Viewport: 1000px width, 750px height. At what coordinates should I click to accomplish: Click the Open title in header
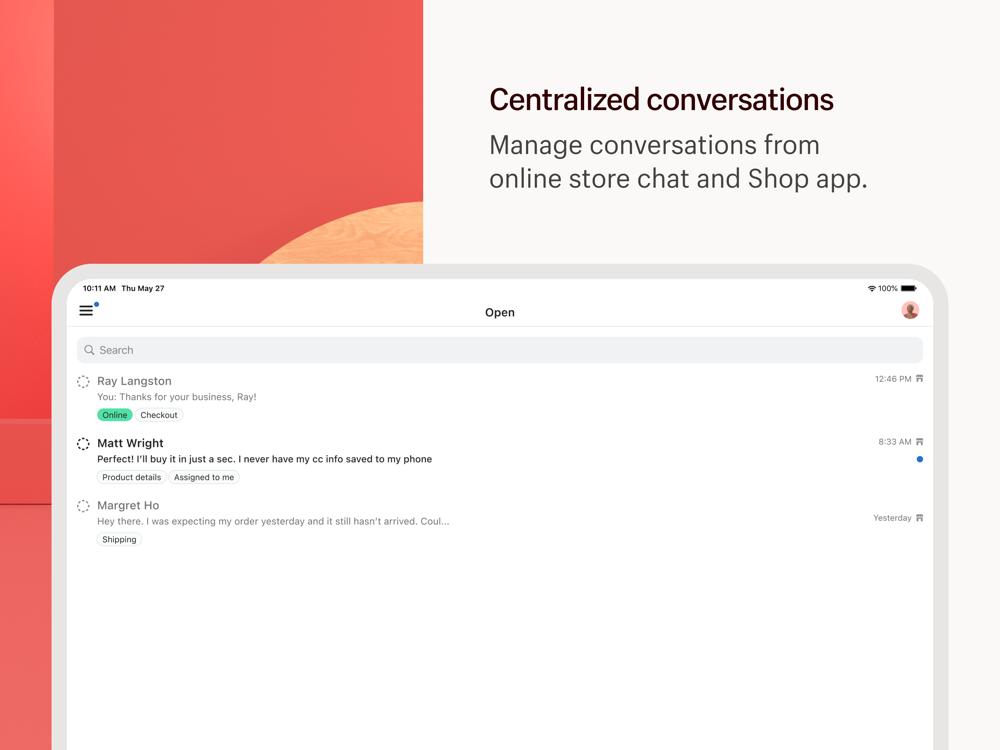pos(499,312)
